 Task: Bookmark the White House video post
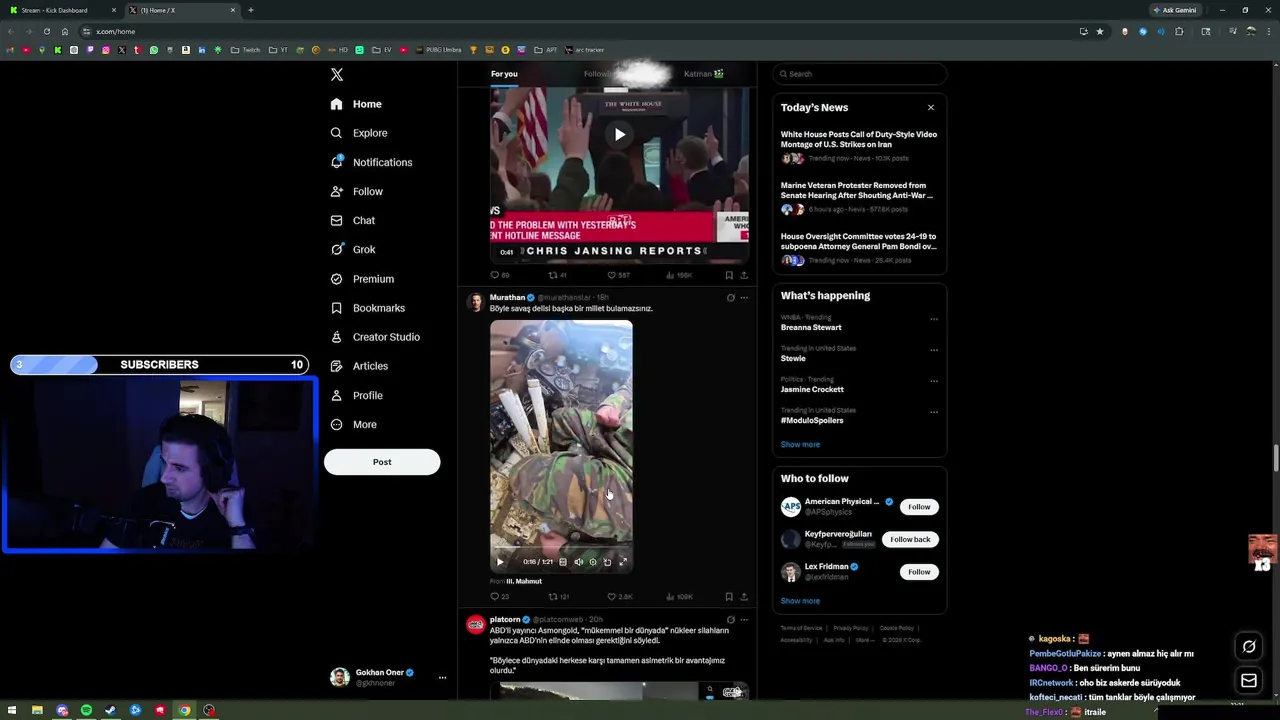(729, 275)
